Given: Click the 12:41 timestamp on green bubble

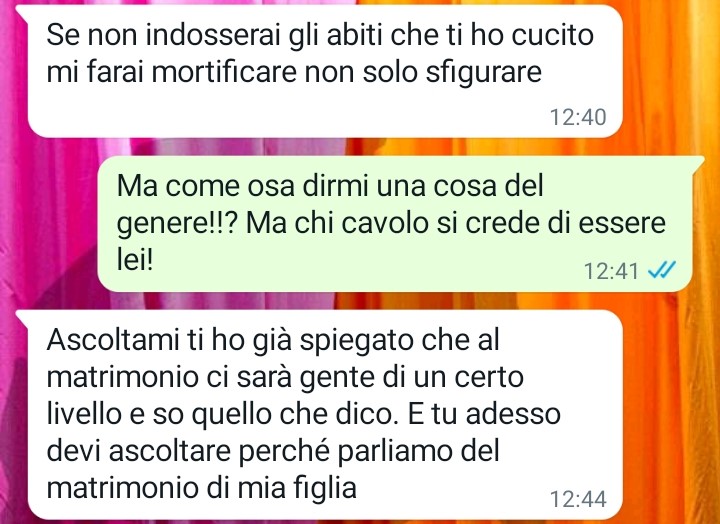Looking at the screenshot, I should point(611,270).
